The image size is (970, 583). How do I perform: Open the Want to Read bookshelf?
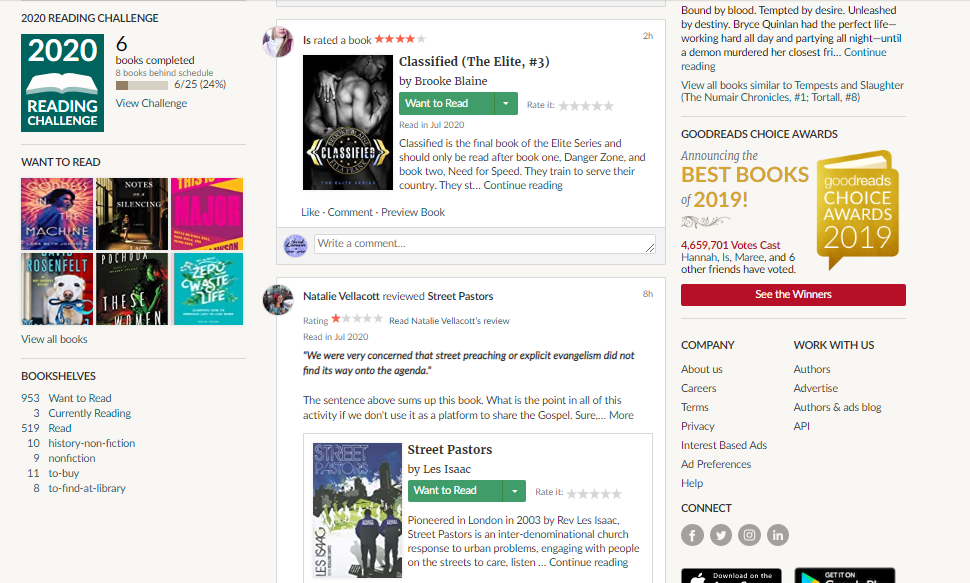tap(80, 398)
